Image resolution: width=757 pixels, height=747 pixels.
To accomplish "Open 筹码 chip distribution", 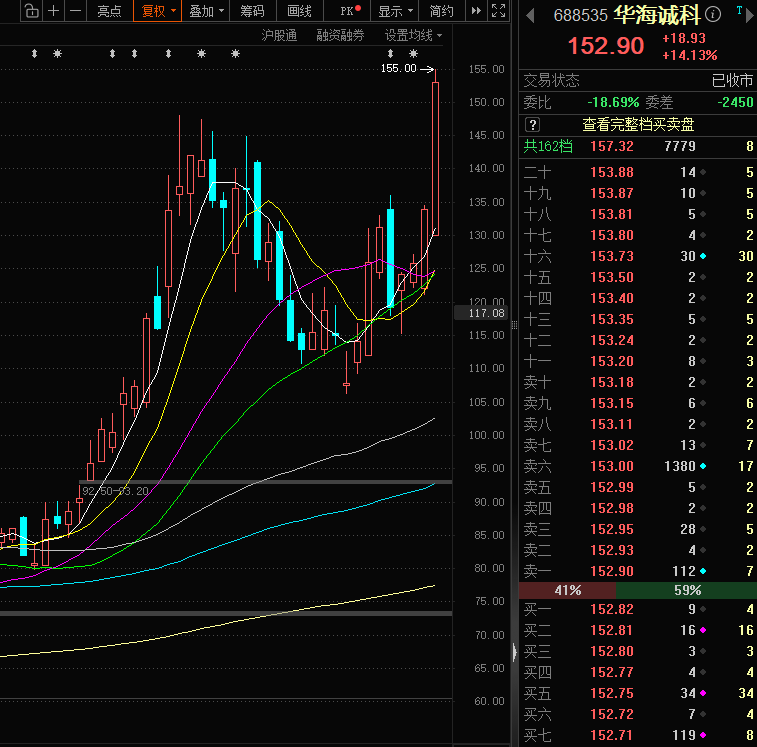I will point(252,11).
